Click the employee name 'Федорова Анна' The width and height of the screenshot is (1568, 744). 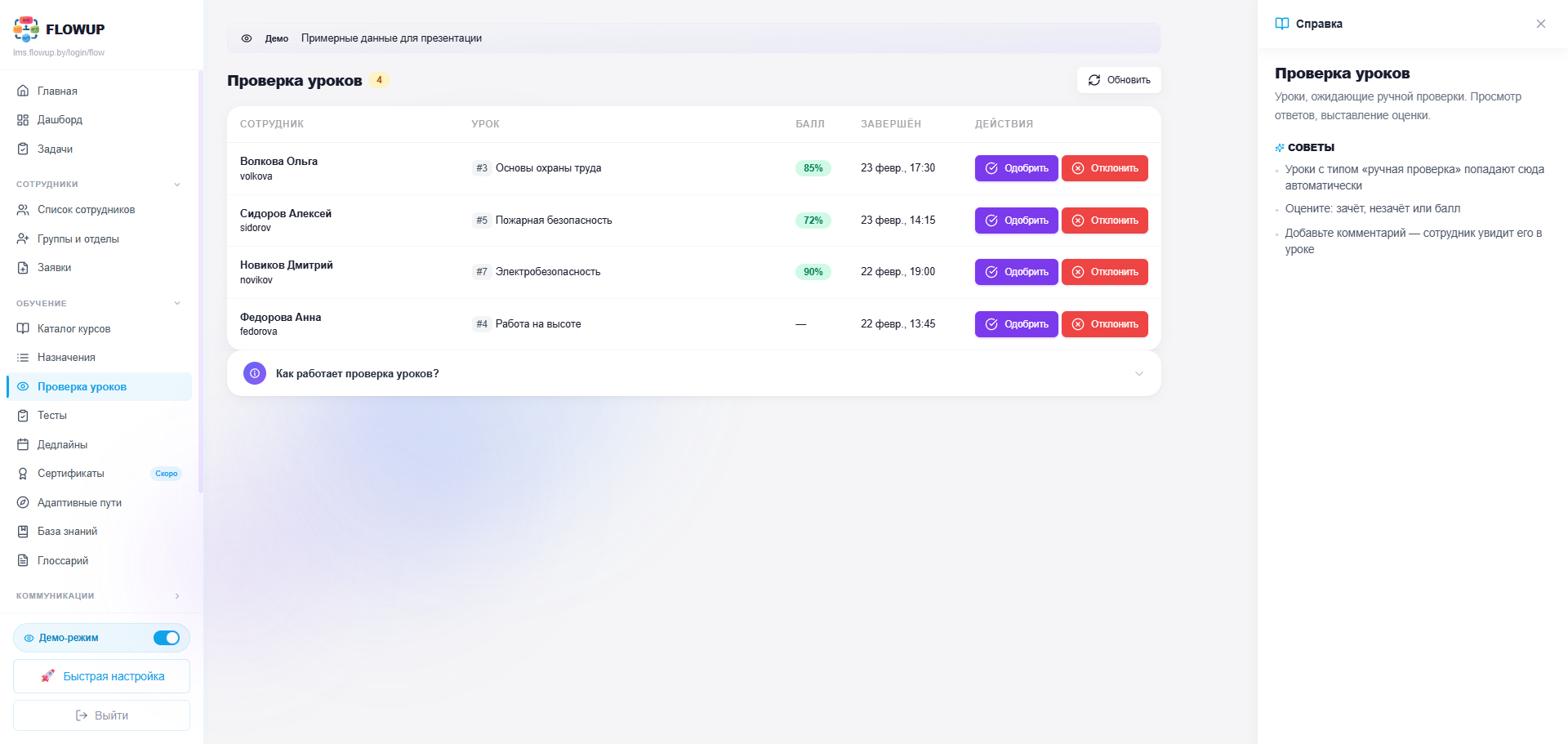280,317
